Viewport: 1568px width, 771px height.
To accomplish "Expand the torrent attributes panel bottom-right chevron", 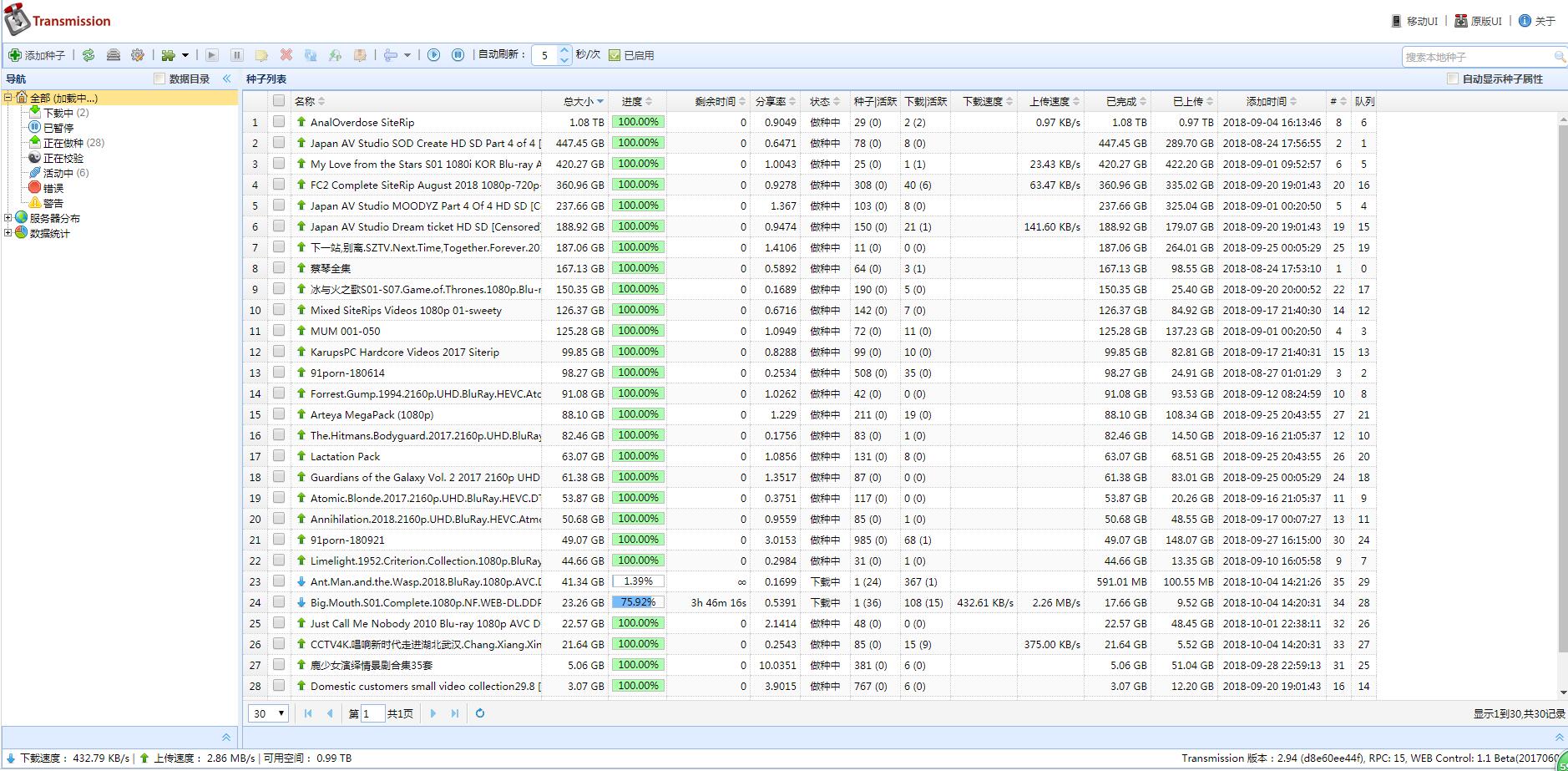I will [1559, 738].
